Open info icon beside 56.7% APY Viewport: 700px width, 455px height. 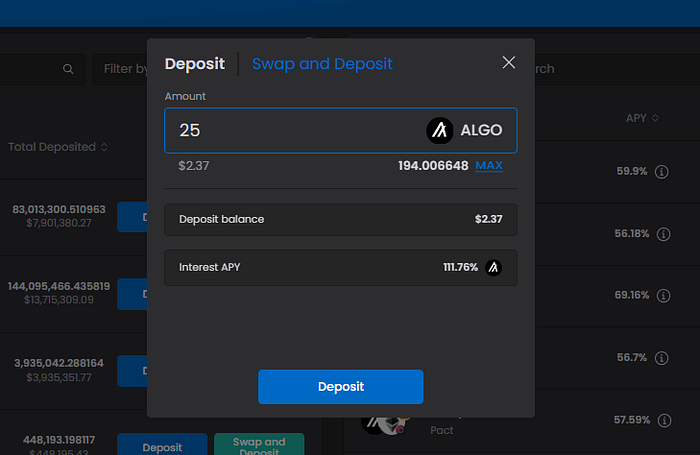pyautogui.click(x=662, y=358)
